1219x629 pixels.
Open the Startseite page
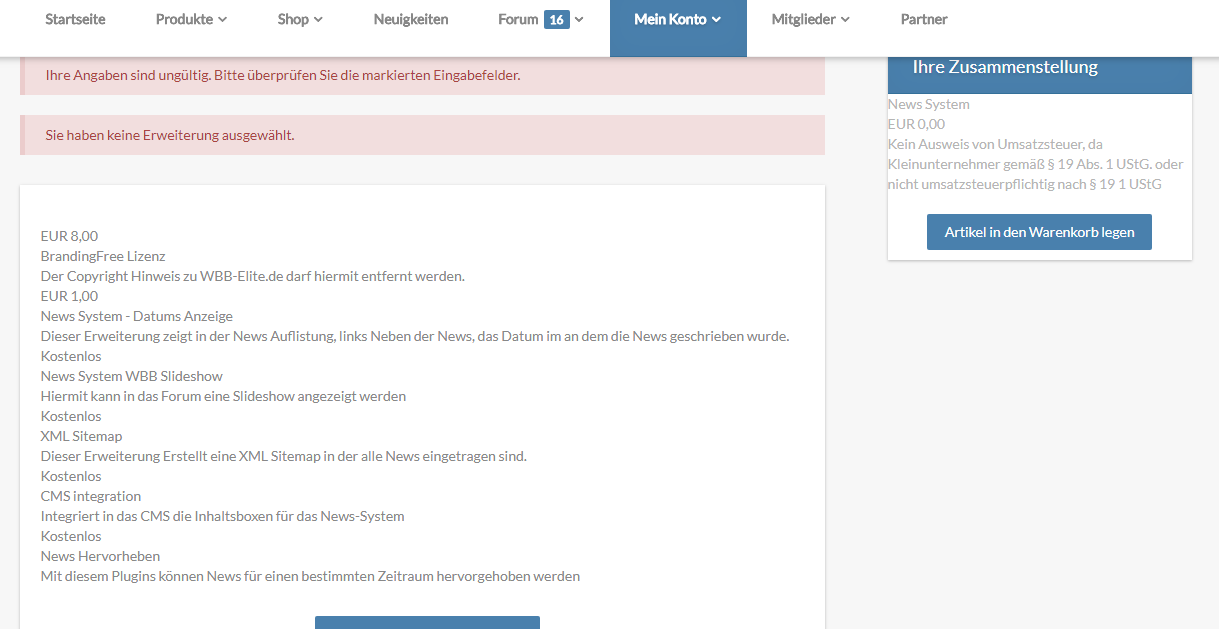pyautogui.click(x=75, y=20)
